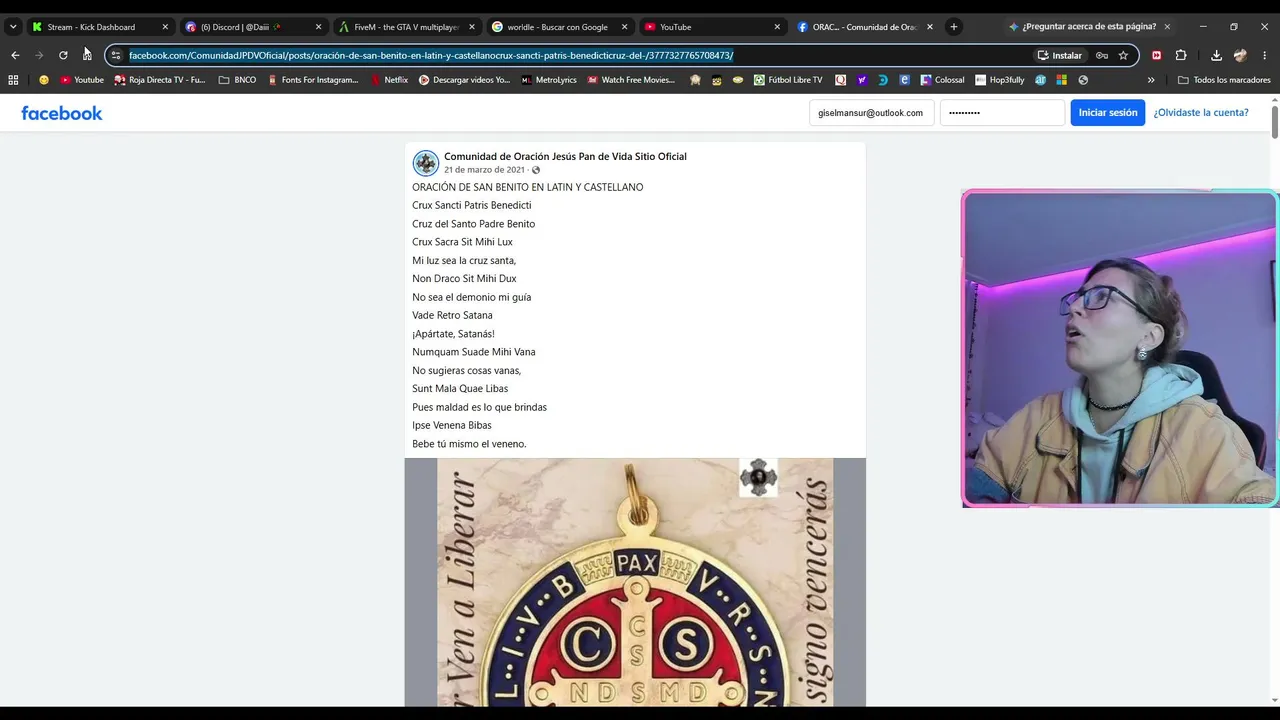Open the Youtube bookmark
Screen dimensions: 1280x720
coord(82,80)
